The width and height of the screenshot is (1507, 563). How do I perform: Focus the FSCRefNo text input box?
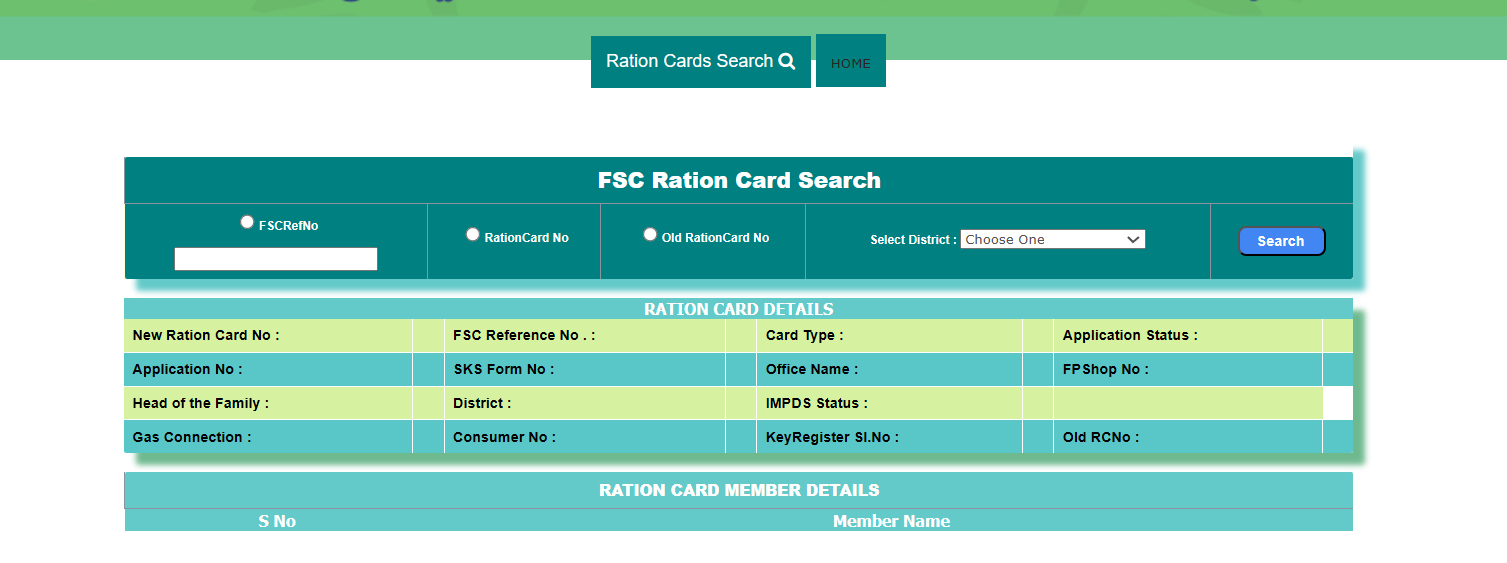276,259
